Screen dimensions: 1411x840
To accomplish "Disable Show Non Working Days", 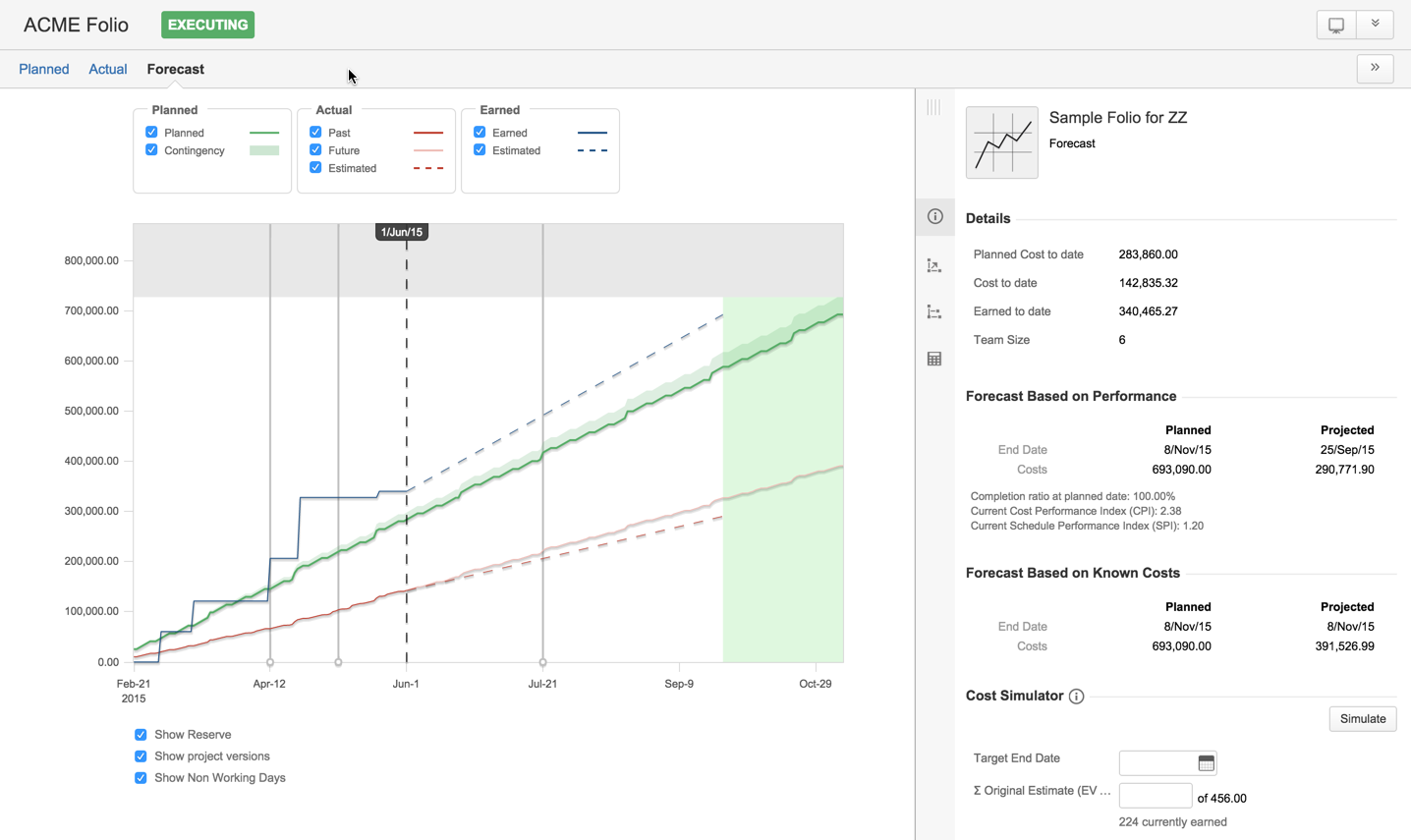I will coord(141,778).
